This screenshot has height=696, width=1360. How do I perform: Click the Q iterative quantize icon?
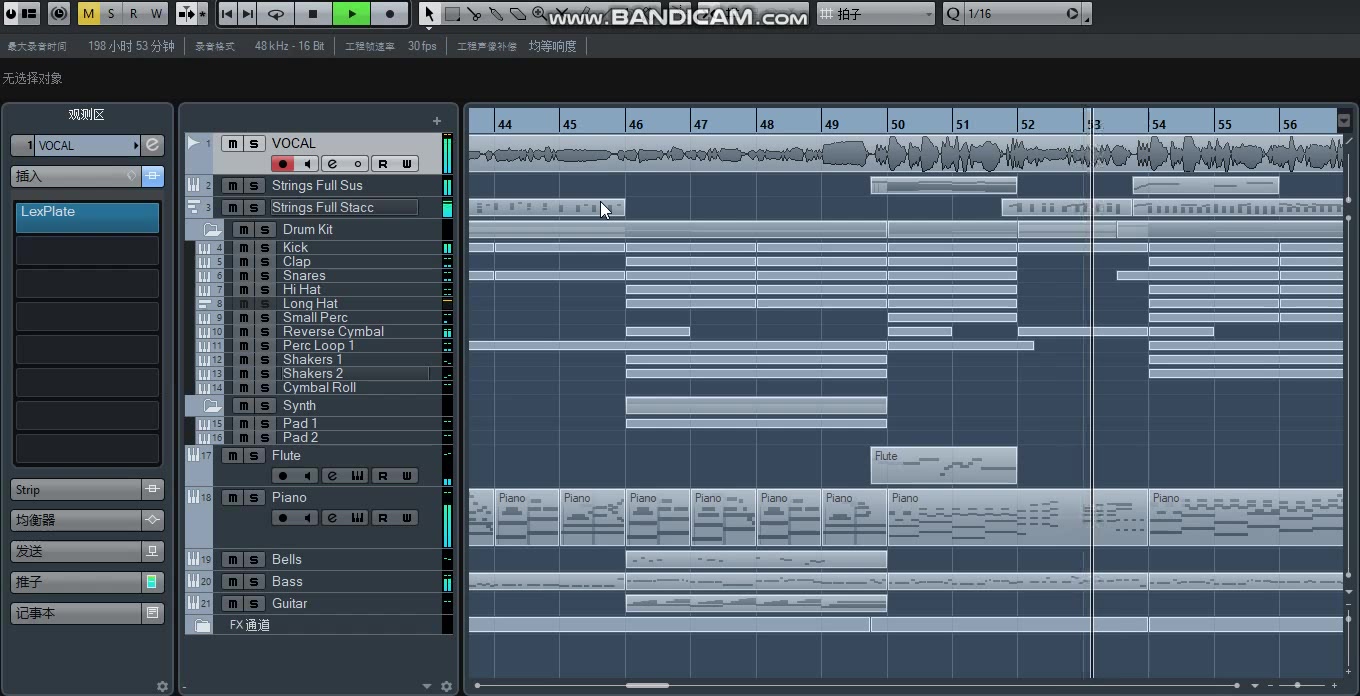(953, 14)
